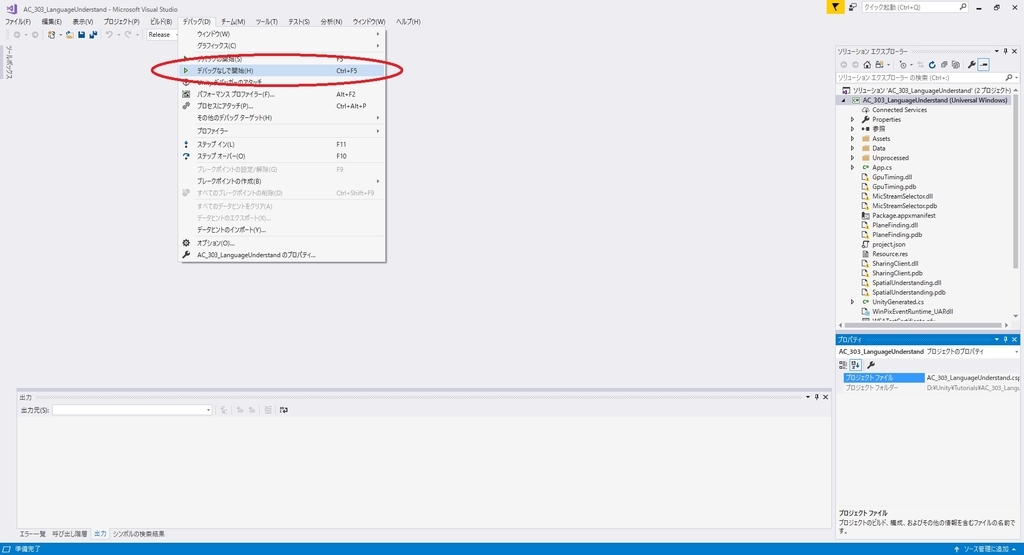Image resolution: width=1024 pixels, height=555 pixels.
Task: Open the ビルド(B) menu
Action: 161,22
